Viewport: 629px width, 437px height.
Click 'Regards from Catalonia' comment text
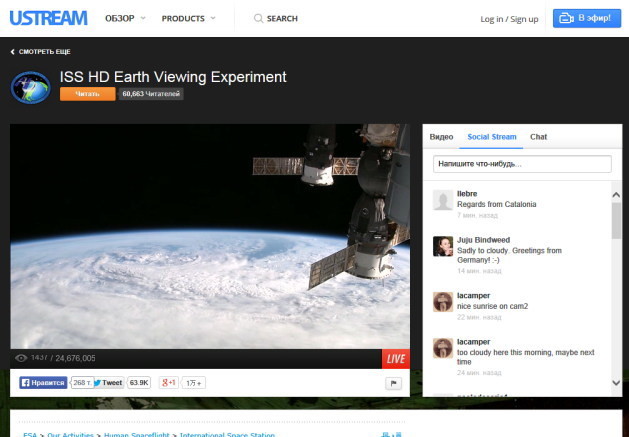[497, 204]
